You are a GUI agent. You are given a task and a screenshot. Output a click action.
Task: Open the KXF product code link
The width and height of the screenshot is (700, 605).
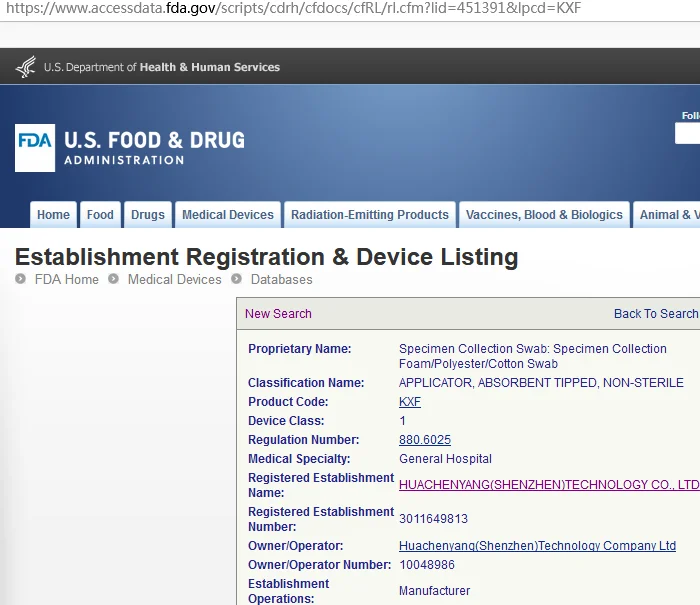coord(410,402)
